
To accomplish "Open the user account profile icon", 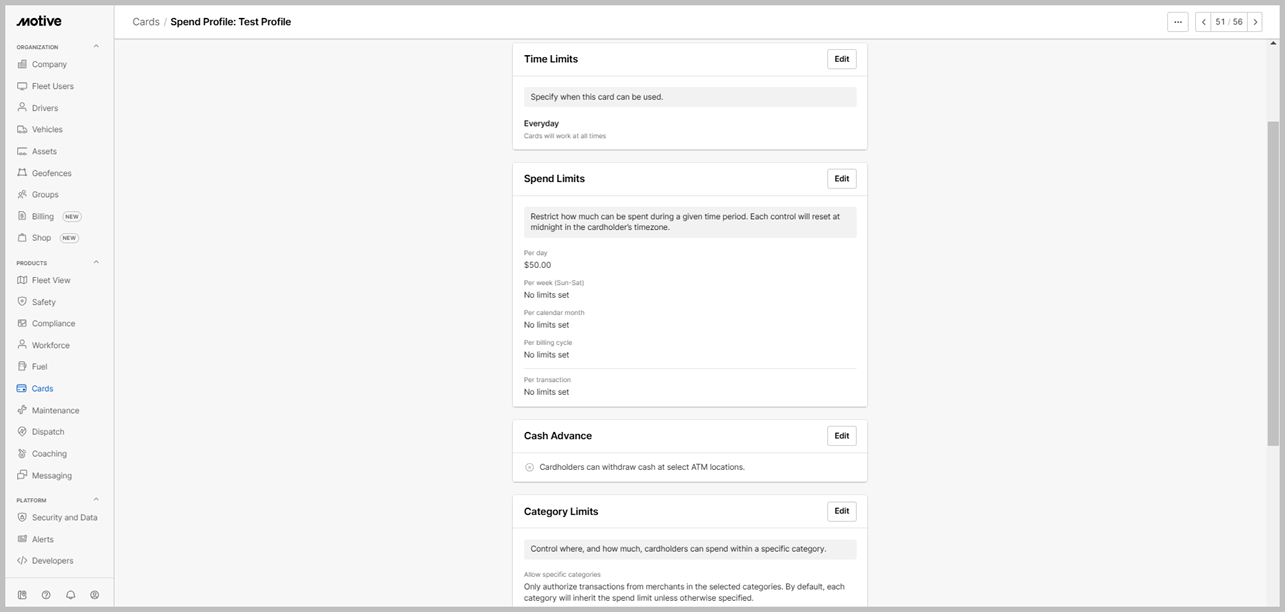I will (x=95, y=595).
